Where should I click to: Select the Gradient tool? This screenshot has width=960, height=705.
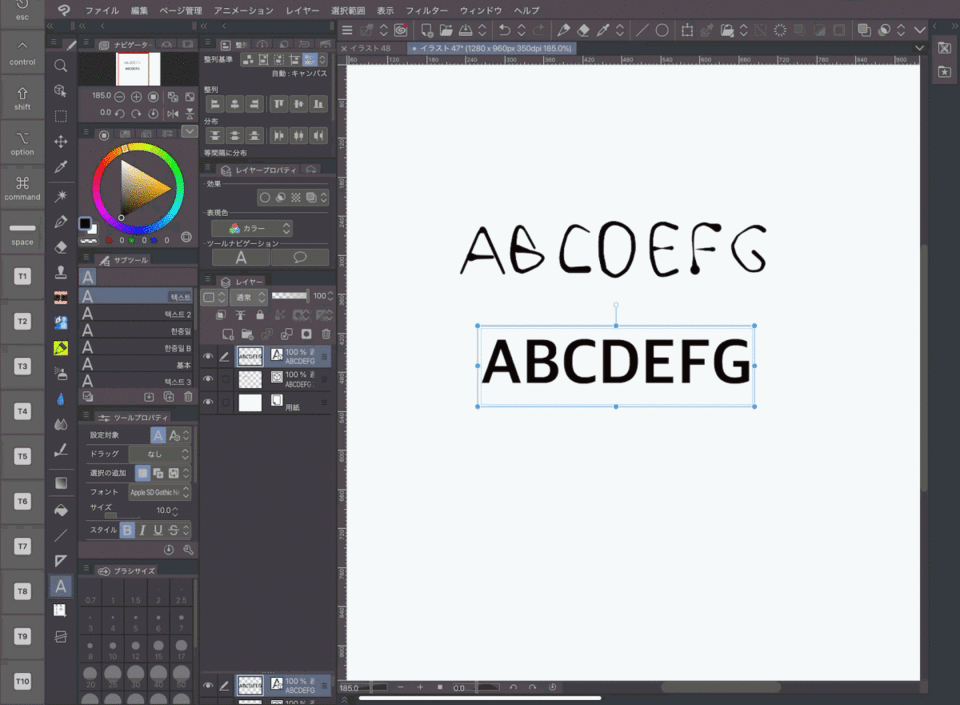tap(61, 483)
